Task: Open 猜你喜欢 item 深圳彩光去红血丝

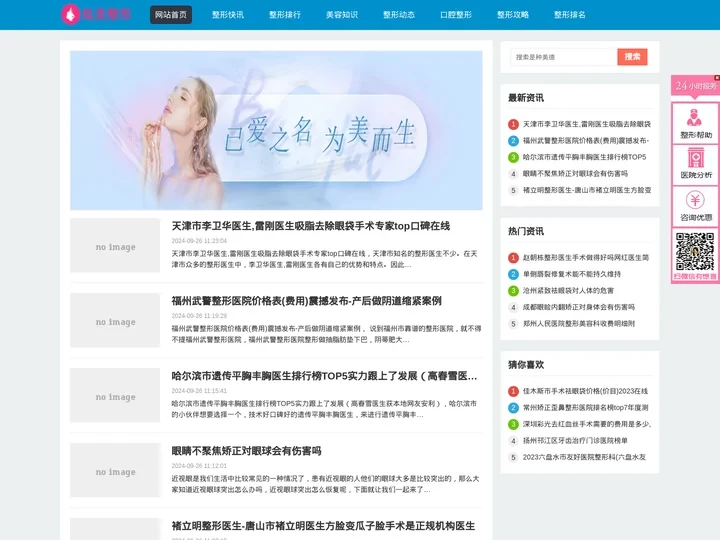Action: click(587, 424)
